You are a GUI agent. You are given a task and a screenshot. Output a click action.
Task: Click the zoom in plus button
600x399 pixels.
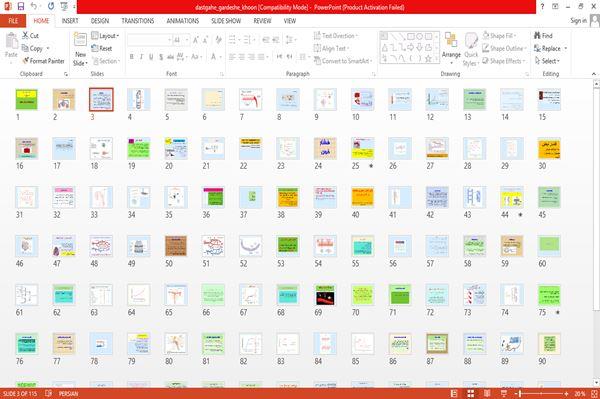(x=566, y=393)
